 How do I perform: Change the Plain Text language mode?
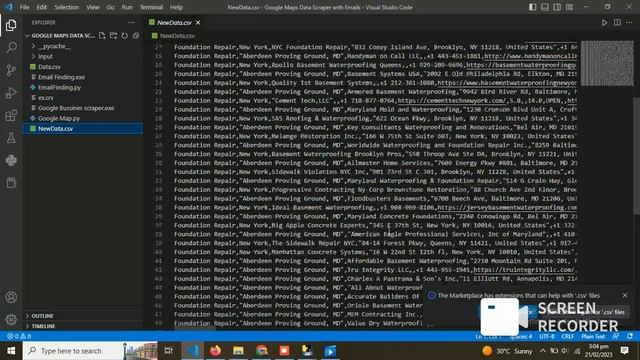(x=593, y=336)
